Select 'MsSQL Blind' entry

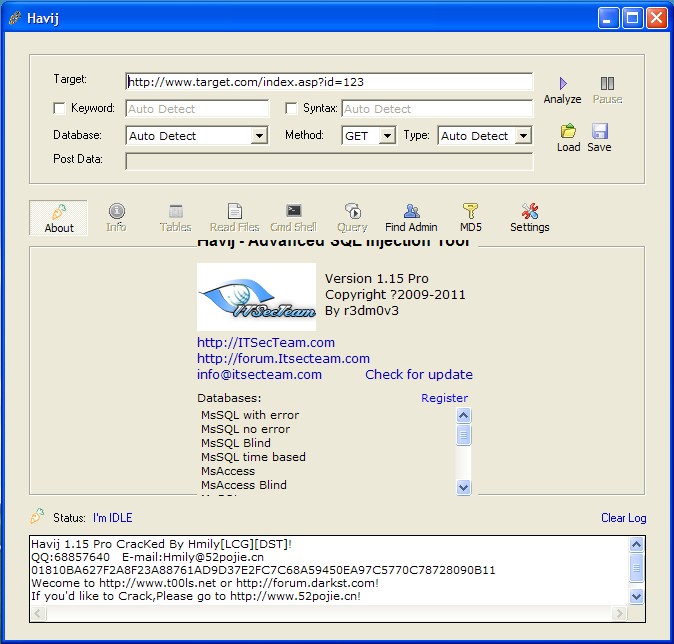(236, 443)
